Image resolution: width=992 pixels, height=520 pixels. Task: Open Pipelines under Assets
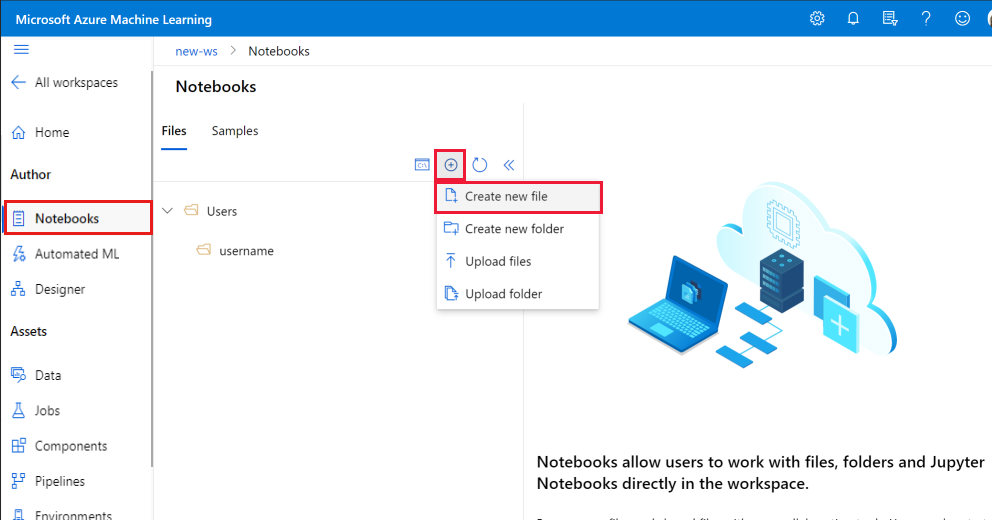click(48, 481)
